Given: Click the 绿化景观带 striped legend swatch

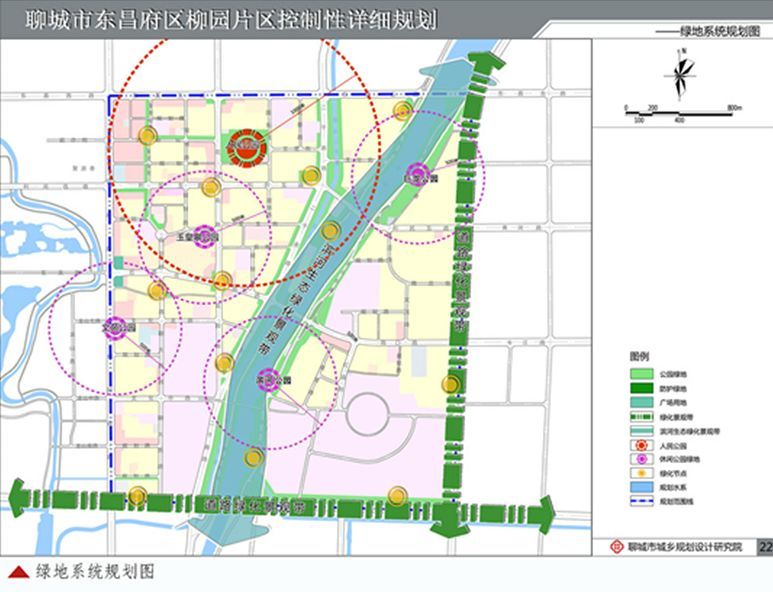Looking at the screenshot, I should 641,417.
